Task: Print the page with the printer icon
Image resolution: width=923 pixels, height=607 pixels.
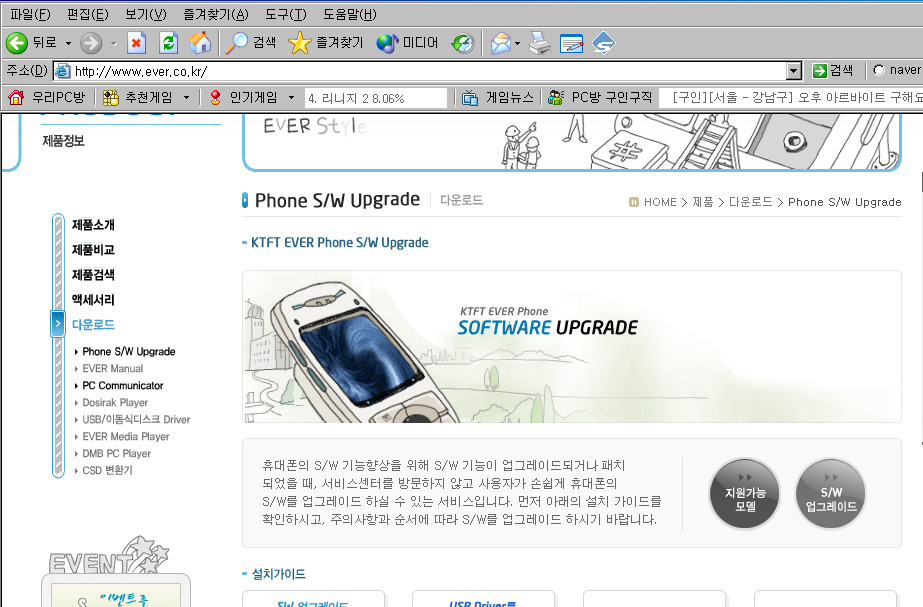Action: [540, 43]
